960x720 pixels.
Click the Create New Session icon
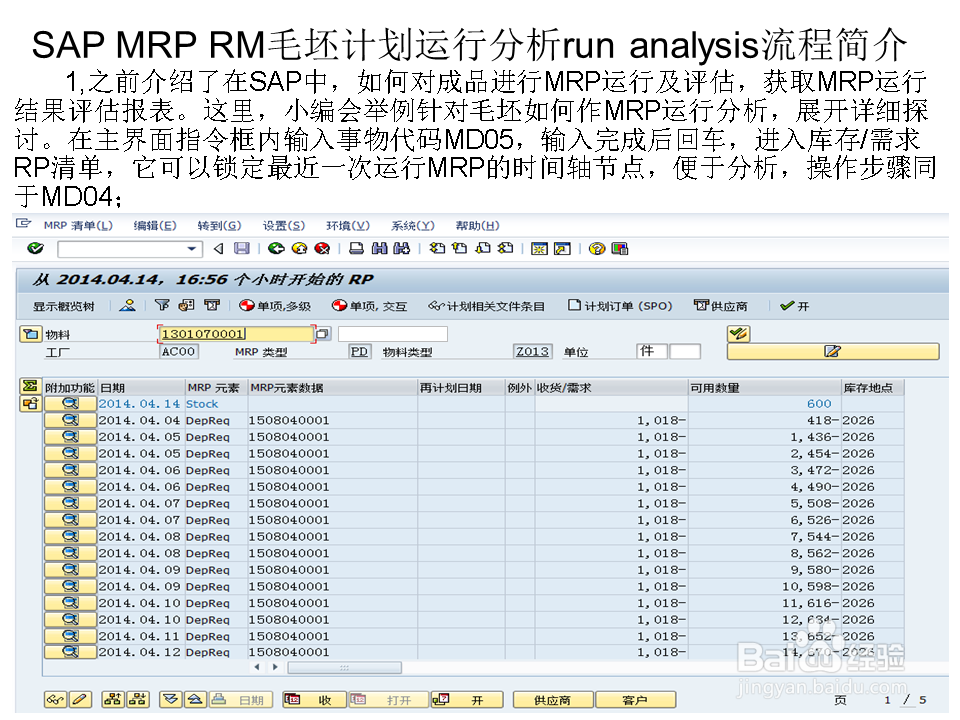click(x=539, y=248)
